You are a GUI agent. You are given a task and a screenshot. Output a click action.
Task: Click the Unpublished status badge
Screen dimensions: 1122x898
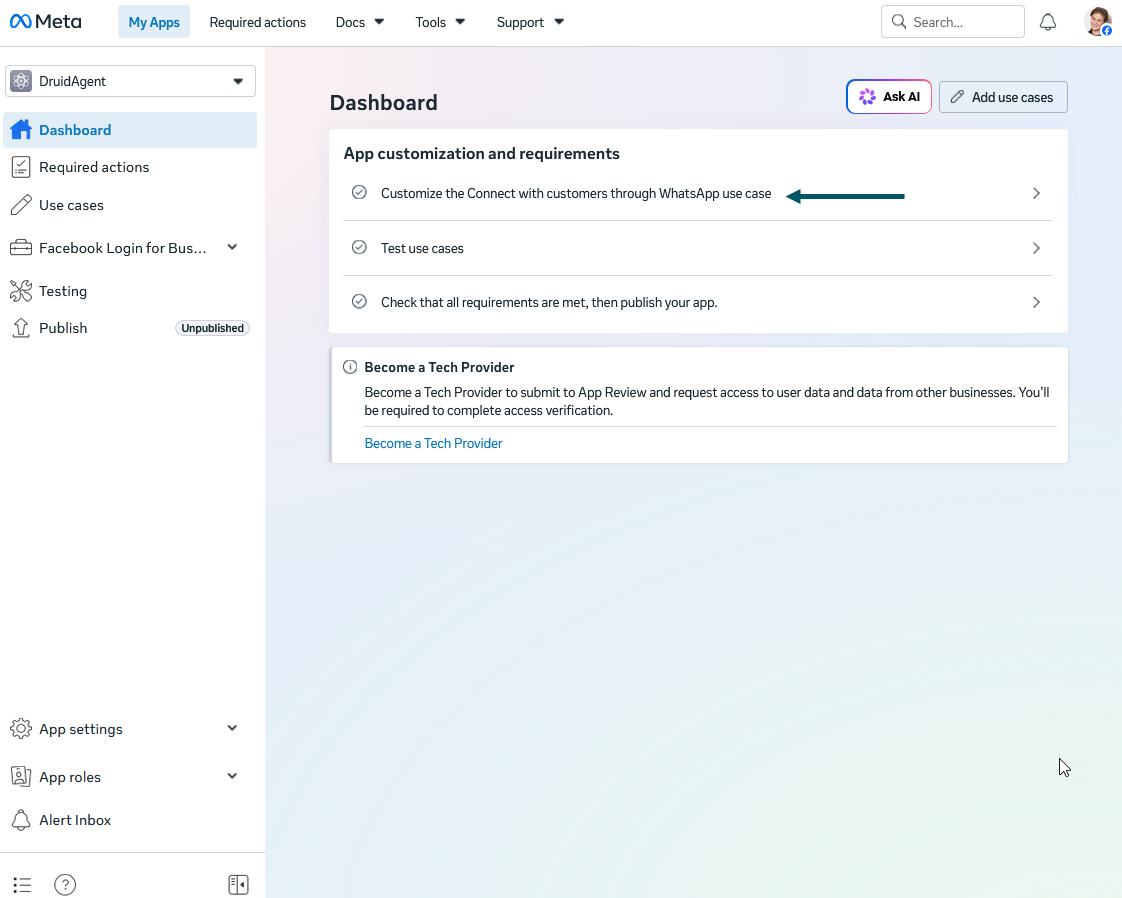coord(212,328)
